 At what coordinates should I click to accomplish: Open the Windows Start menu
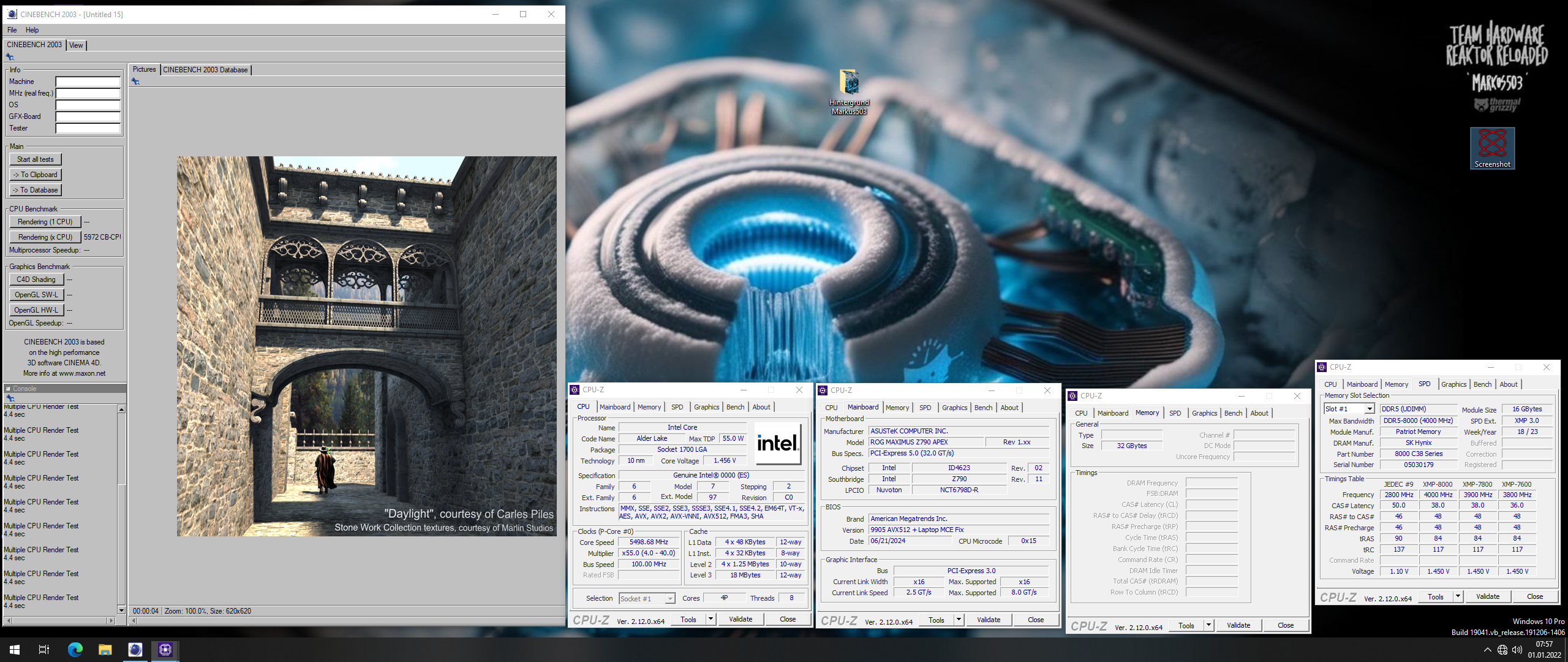[15, 650]
